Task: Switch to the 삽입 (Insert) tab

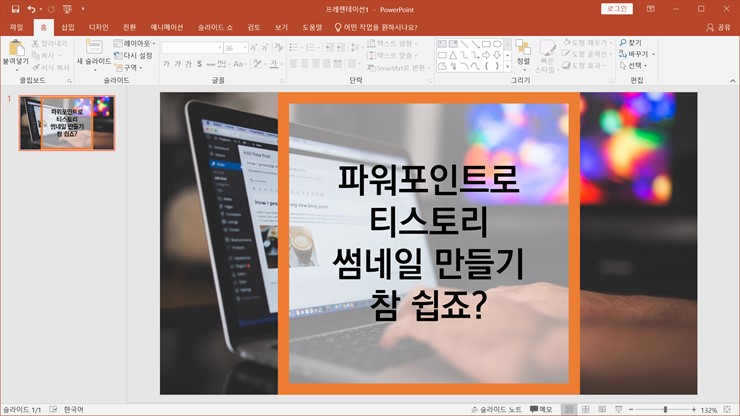Action: pos(68,27)
